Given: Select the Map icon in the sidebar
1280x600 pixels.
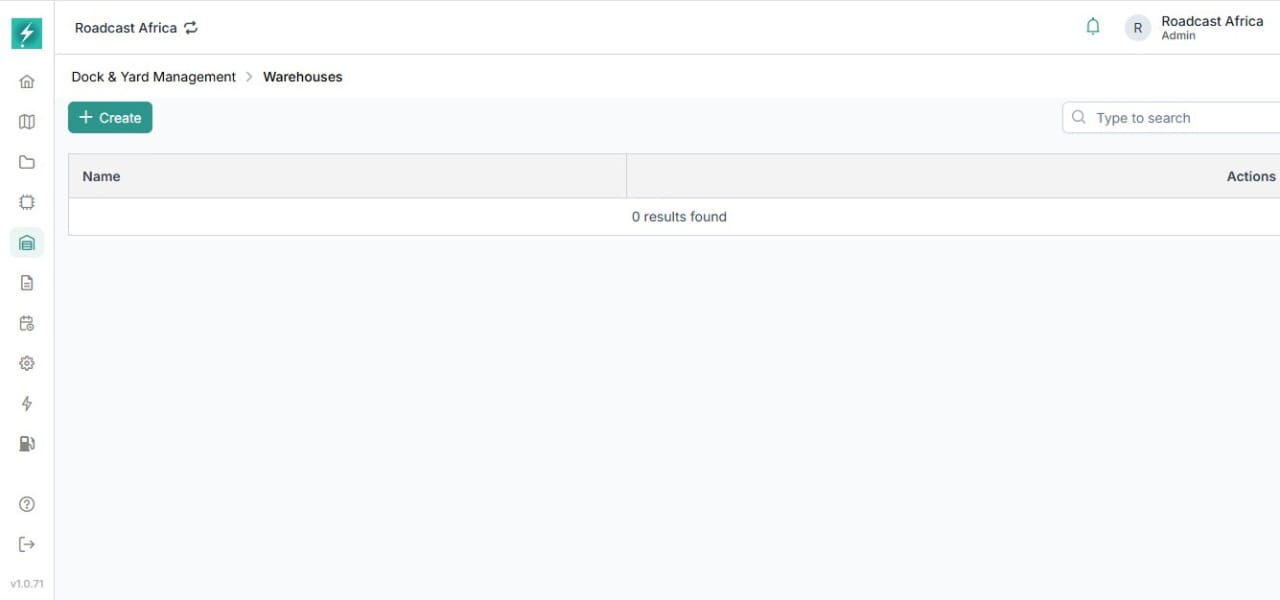Looking at the screenshot, I should click(x=26, y=121).
